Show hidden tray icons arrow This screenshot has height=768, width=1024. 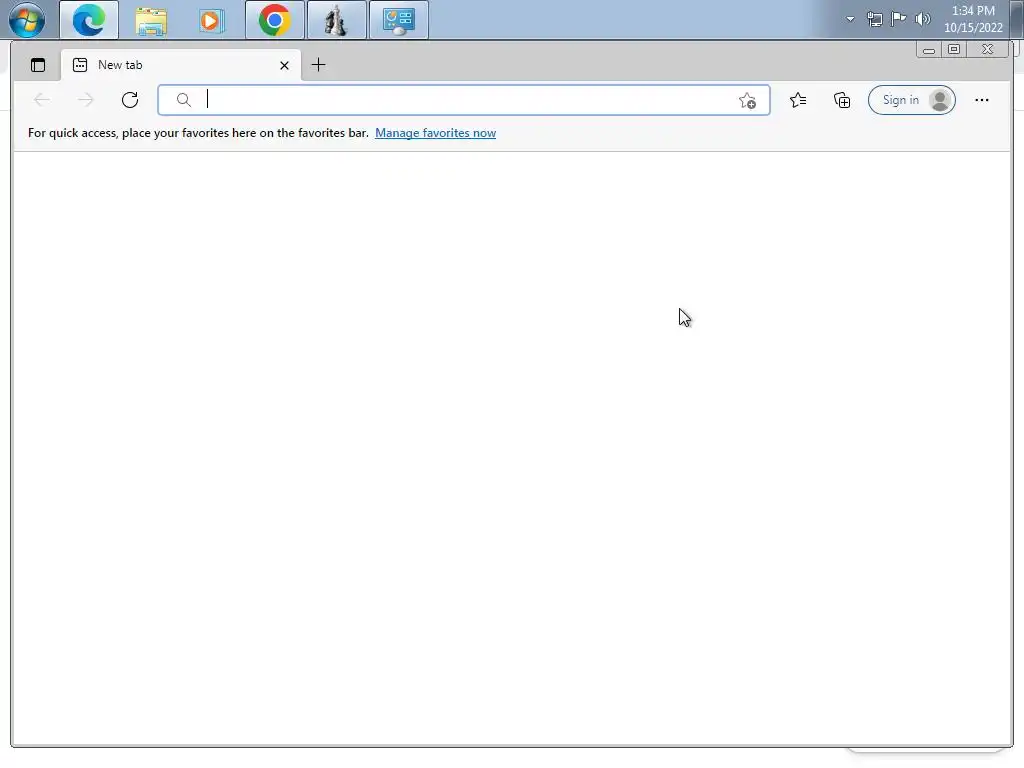point(850,19)
